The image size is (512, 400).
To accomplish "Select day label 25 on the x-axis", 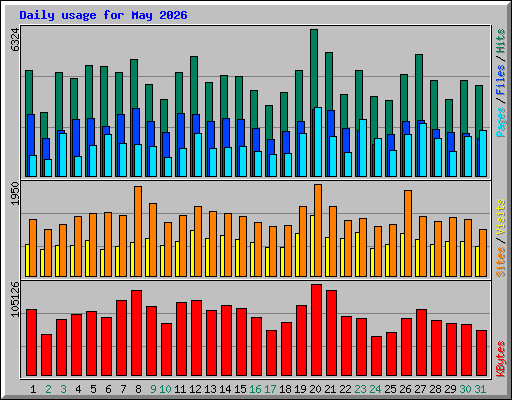I will 390,389.
